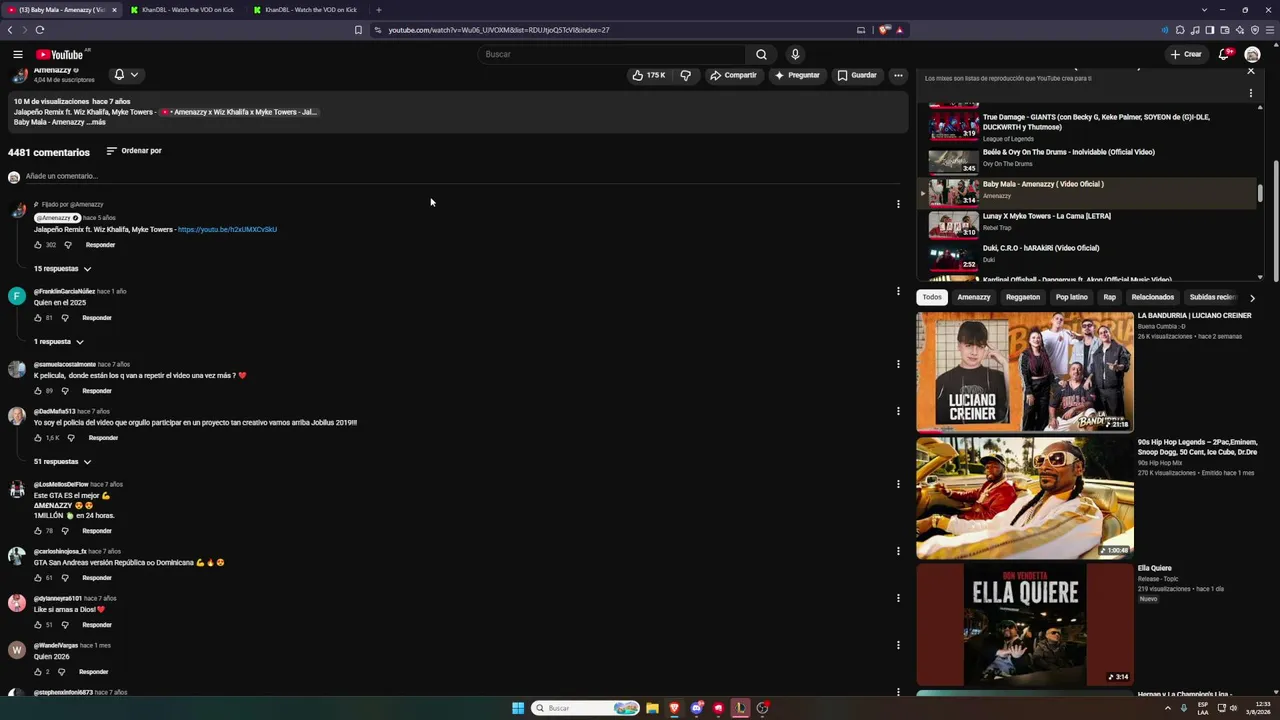Go to YouTube home via the logo
Screen dimensions: 1280x720
60,54
